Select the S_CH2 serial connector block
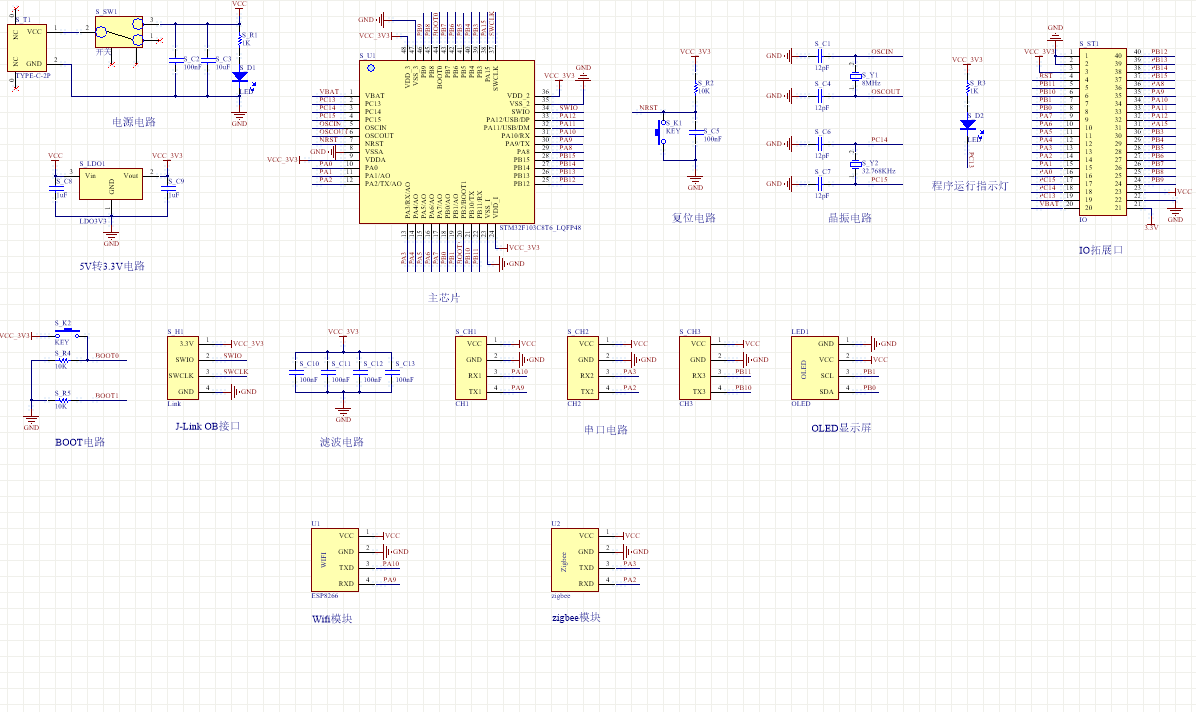This screenshot has width=1196, height=712. click(583, 368)
